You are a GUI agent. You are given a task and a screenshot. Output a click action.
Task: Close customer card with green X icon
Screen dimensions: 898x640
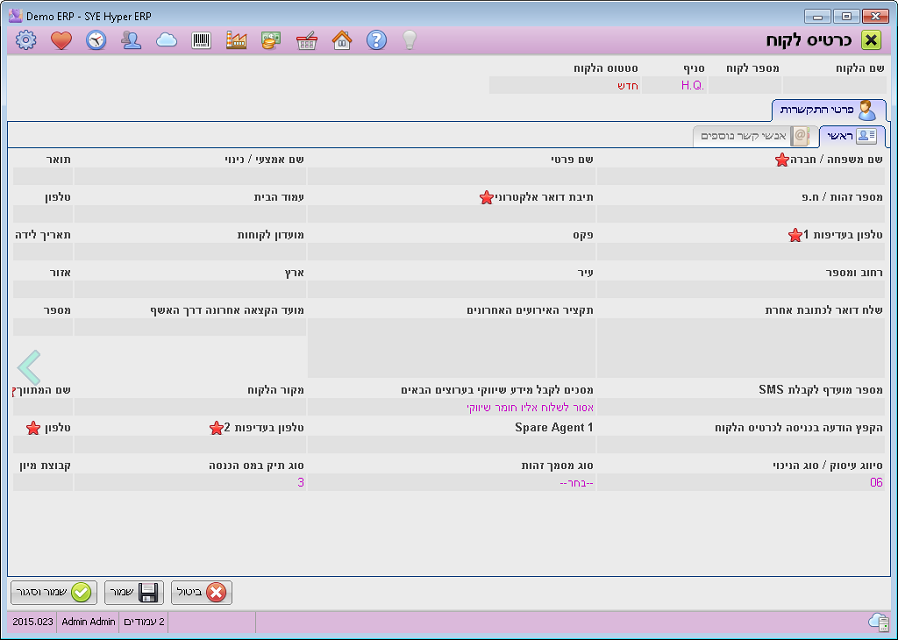(x=871, y=40)
